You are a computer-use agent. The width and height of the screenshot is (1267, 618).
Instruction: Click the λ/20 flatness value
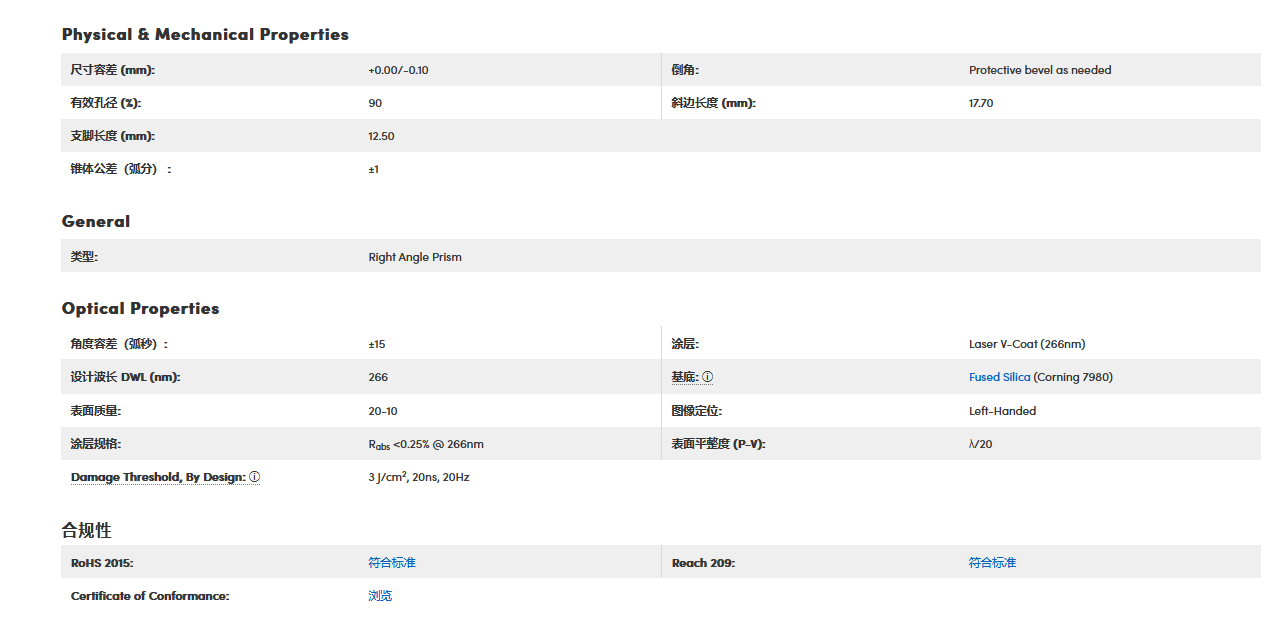pyautogui.click(x=980, y=444)
